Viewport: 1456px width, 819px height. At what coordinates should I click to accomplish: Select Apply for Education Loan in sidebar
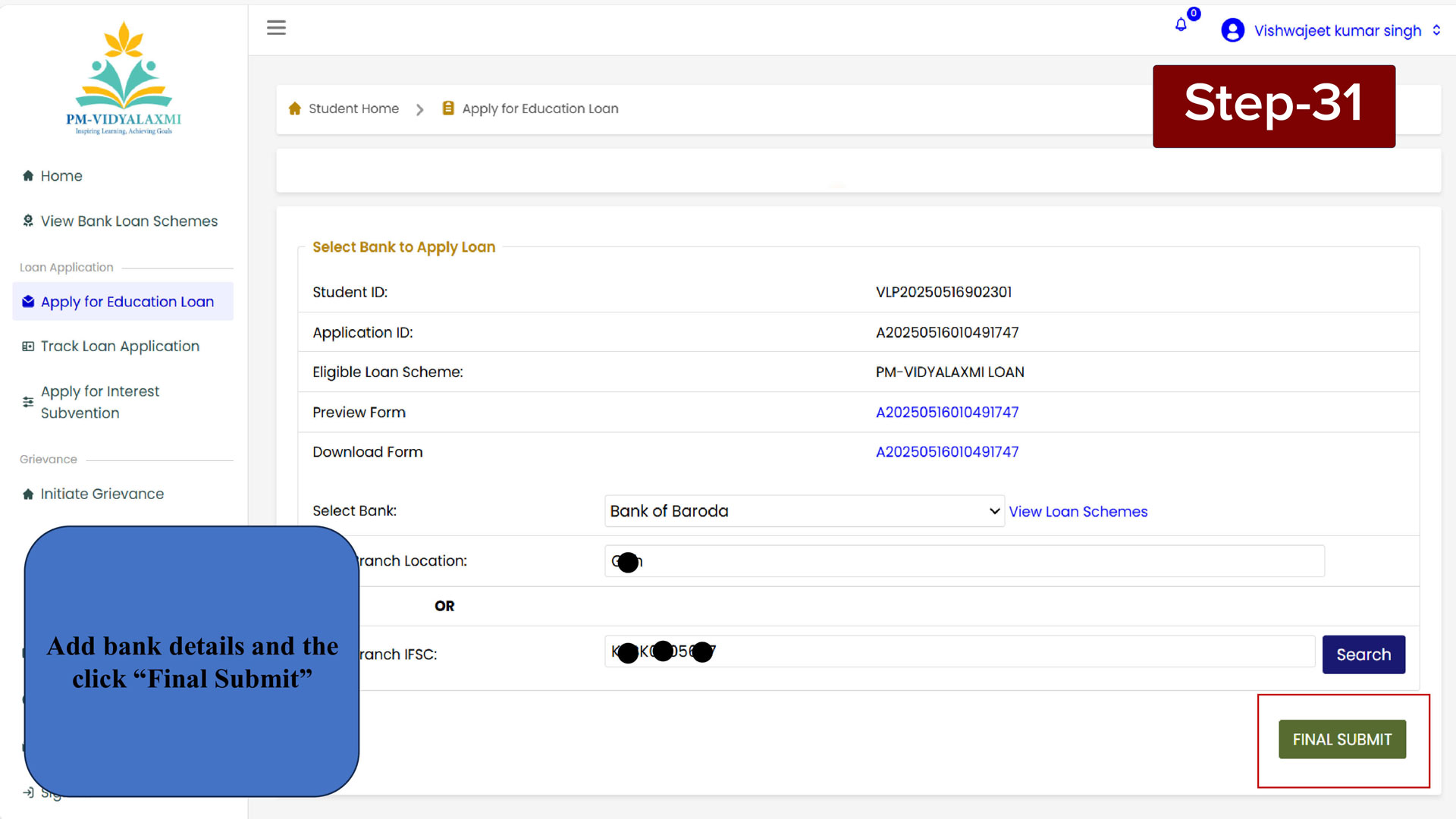[123, 302]
